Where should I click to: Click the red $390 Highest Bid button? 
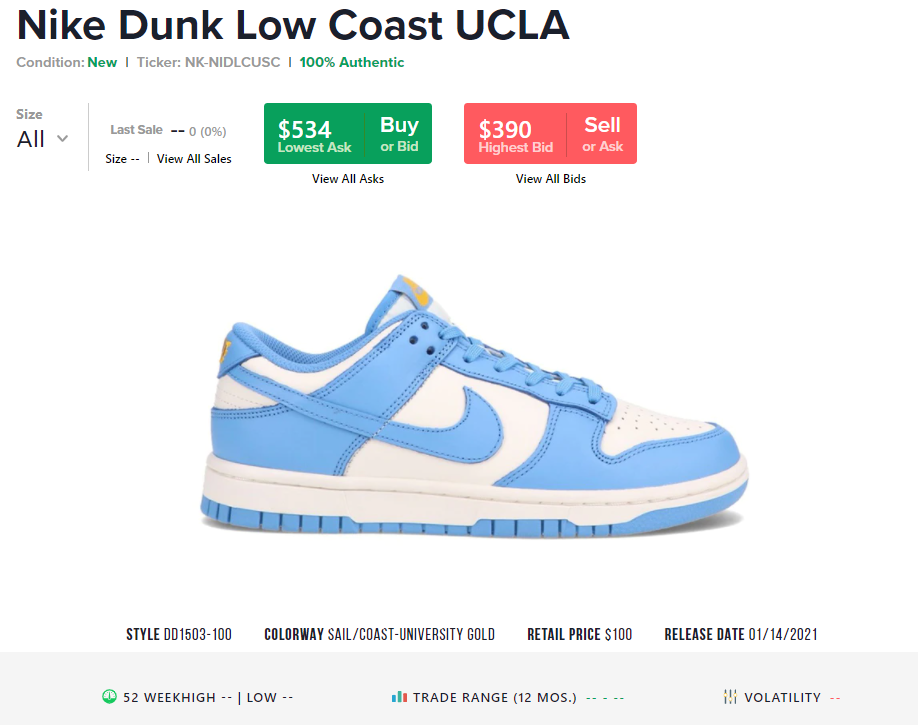[515, 134]
